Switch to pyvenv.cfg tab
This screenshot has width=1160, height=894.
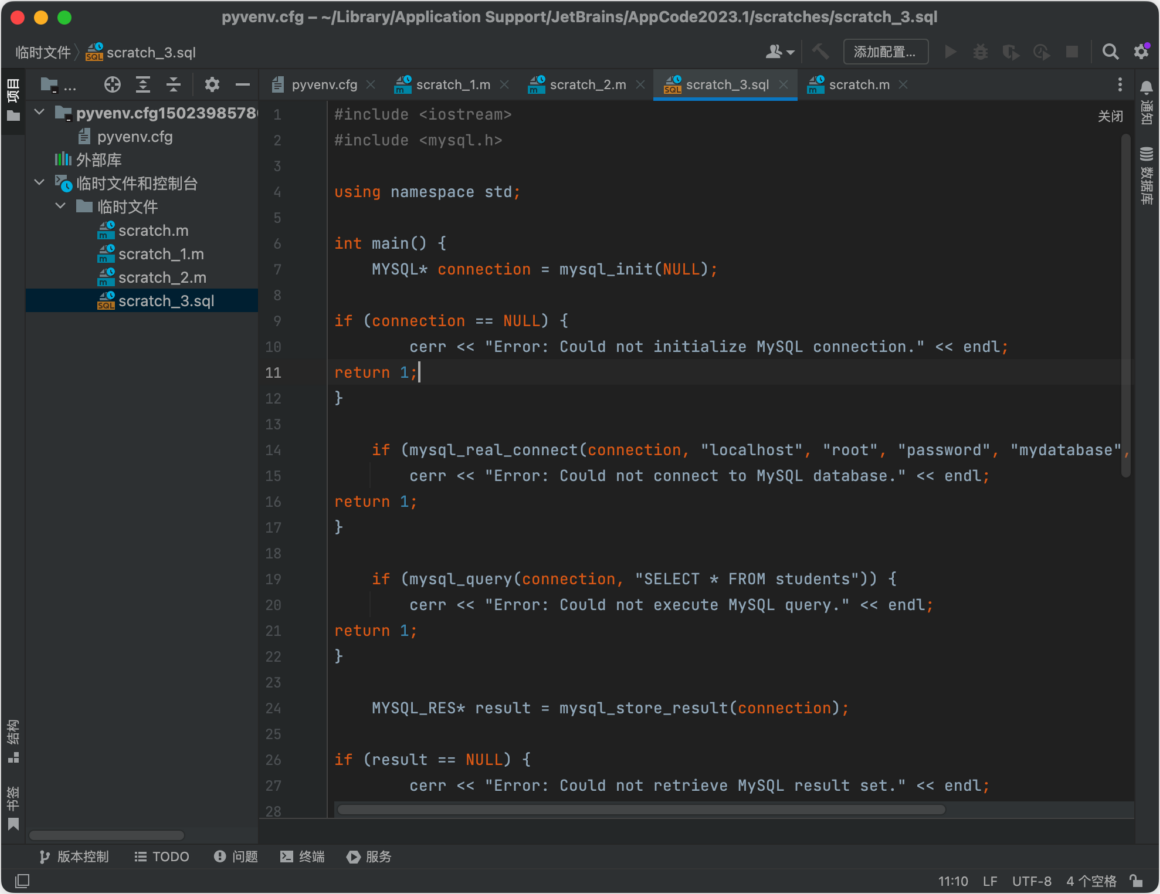pyautogui.click(x=324, y=85)
